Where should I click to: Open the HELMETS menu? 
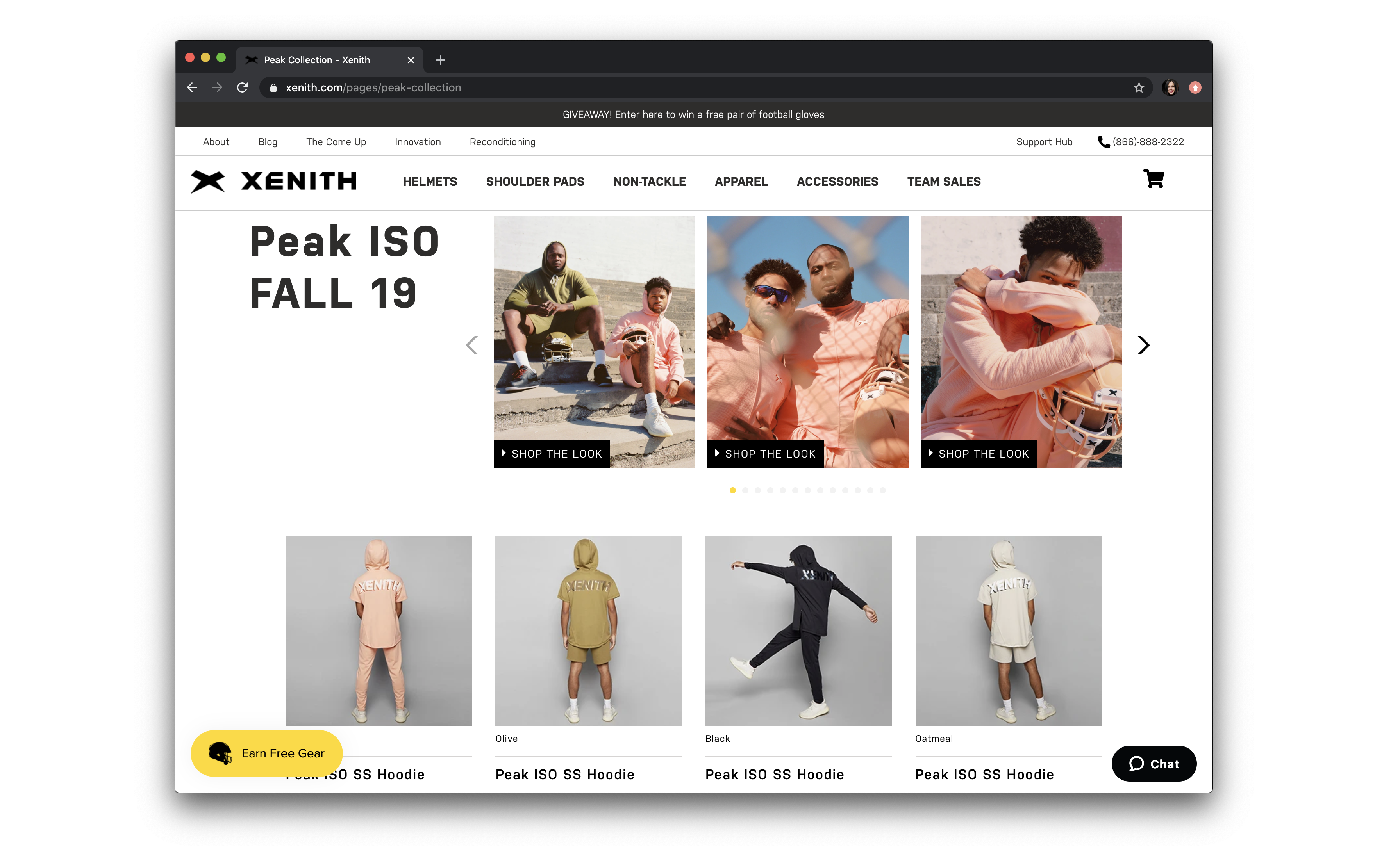tap(430, 182)
